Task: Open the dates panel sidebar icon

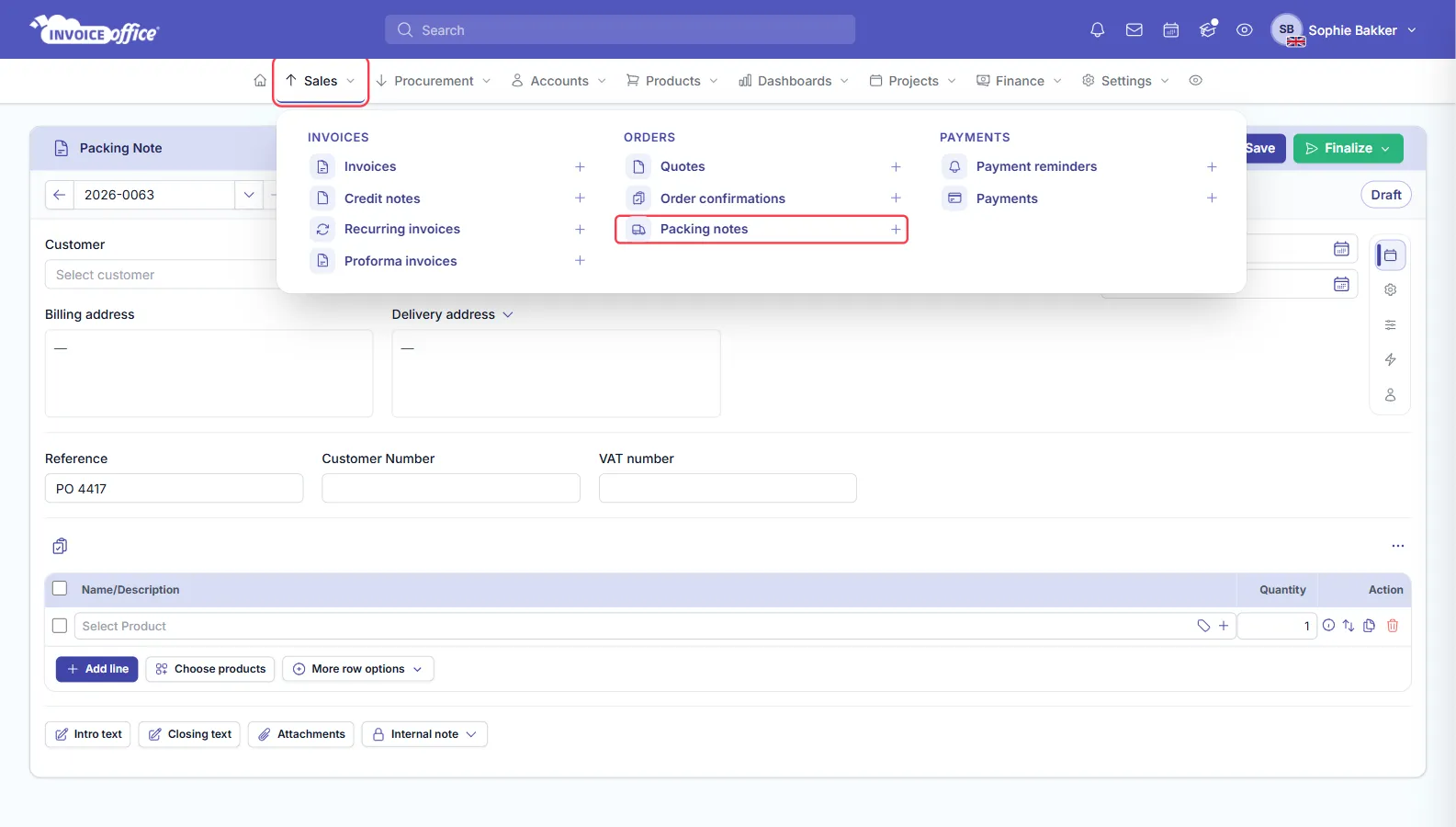Action: click(1390, 255)
